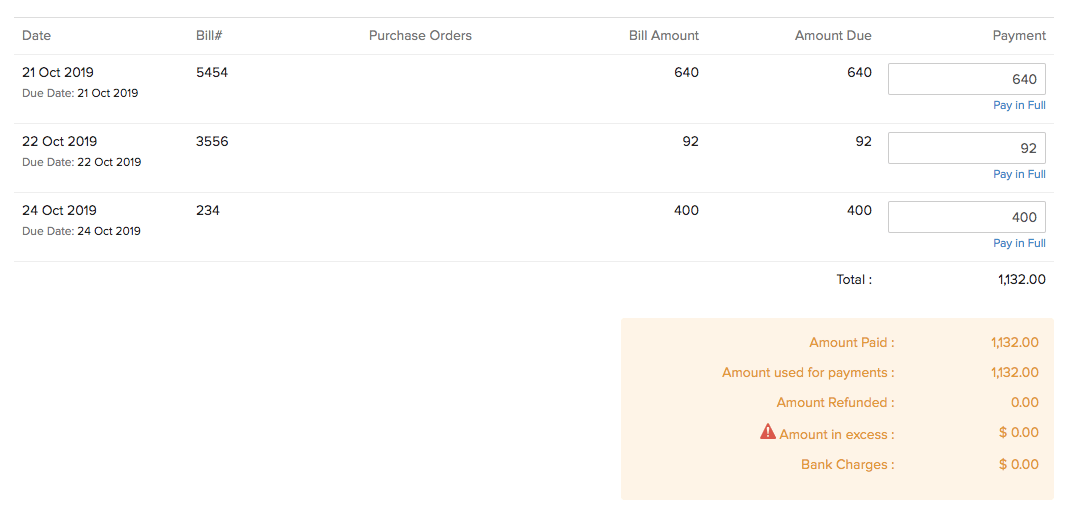Click the Amount Paid value in summary
This screenshot has width=1071, height=516.
click(1014, 342)
